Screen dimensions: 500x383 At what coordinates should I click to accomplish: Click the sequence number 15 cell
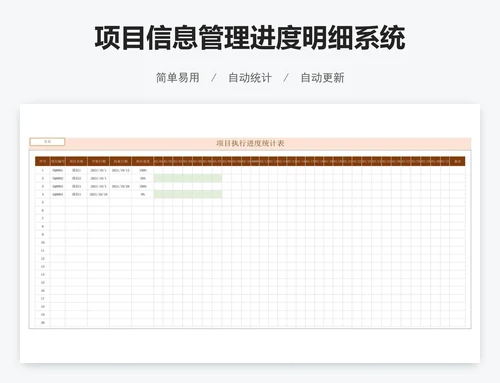coord(43,282)
